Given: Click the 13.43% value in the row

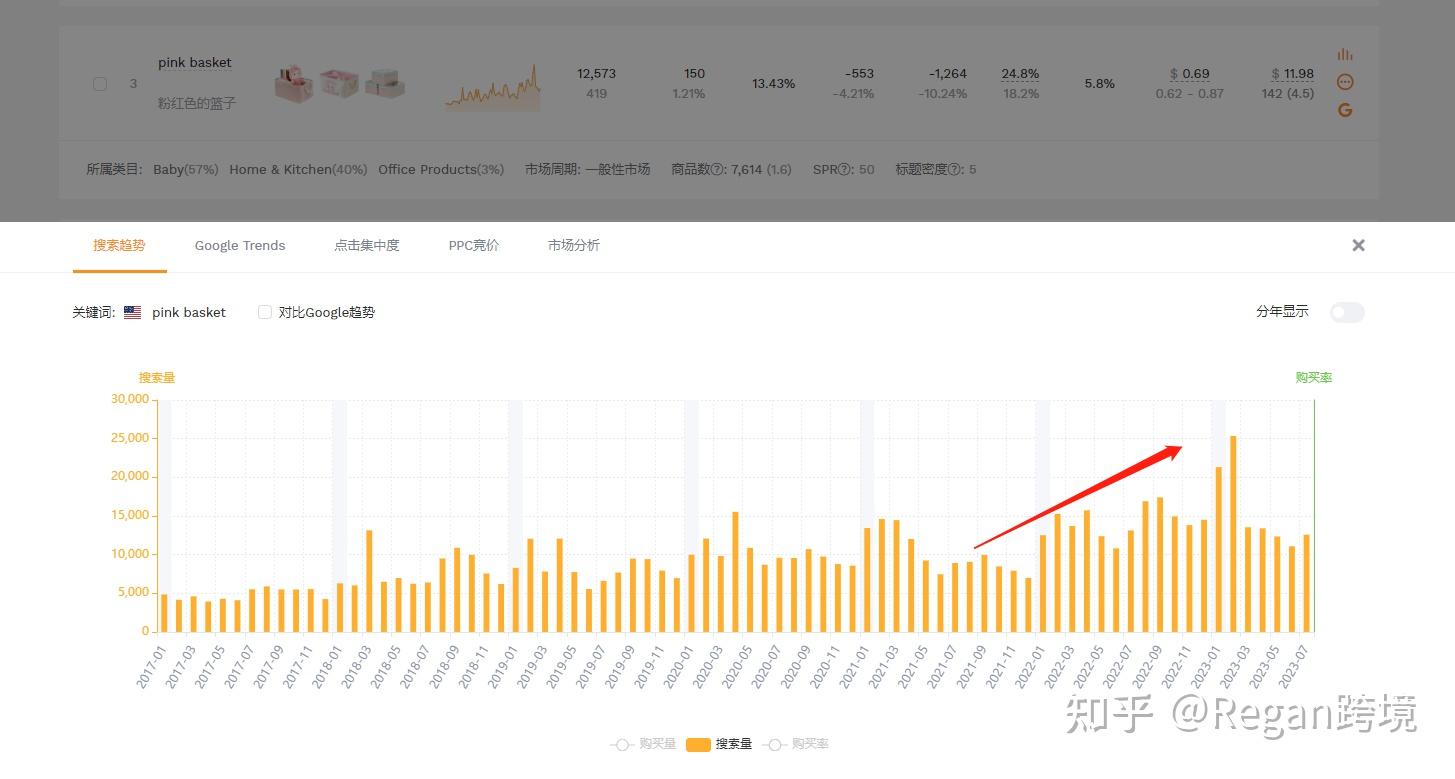Looking at the screenshot, I should click(x=774, y=84).
